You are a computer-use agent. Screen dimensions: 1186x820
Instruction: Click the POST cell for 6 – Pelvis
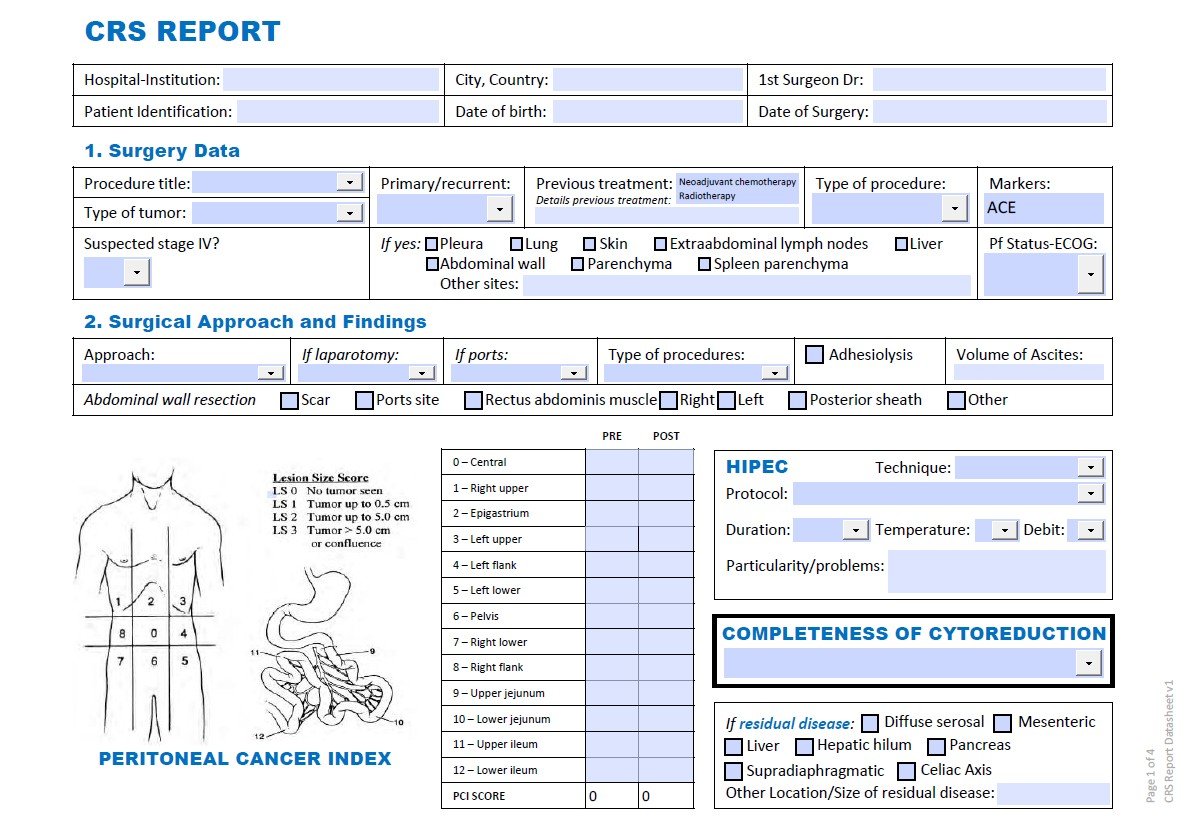pos(665,616)
